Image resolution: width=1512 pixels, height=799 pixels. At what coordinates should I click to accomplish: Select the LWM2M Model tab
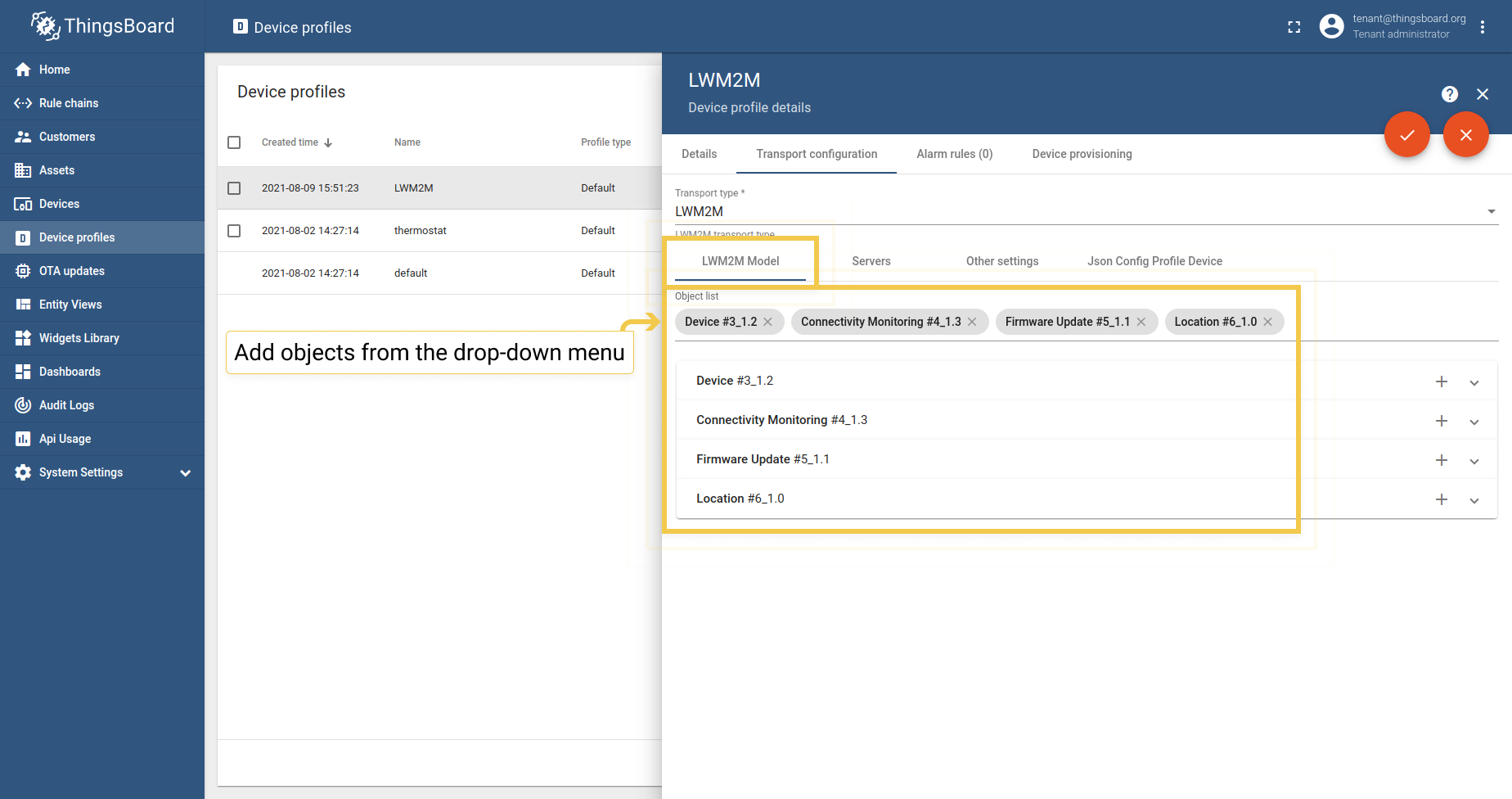pyautogui.click(x=740, y=261)
